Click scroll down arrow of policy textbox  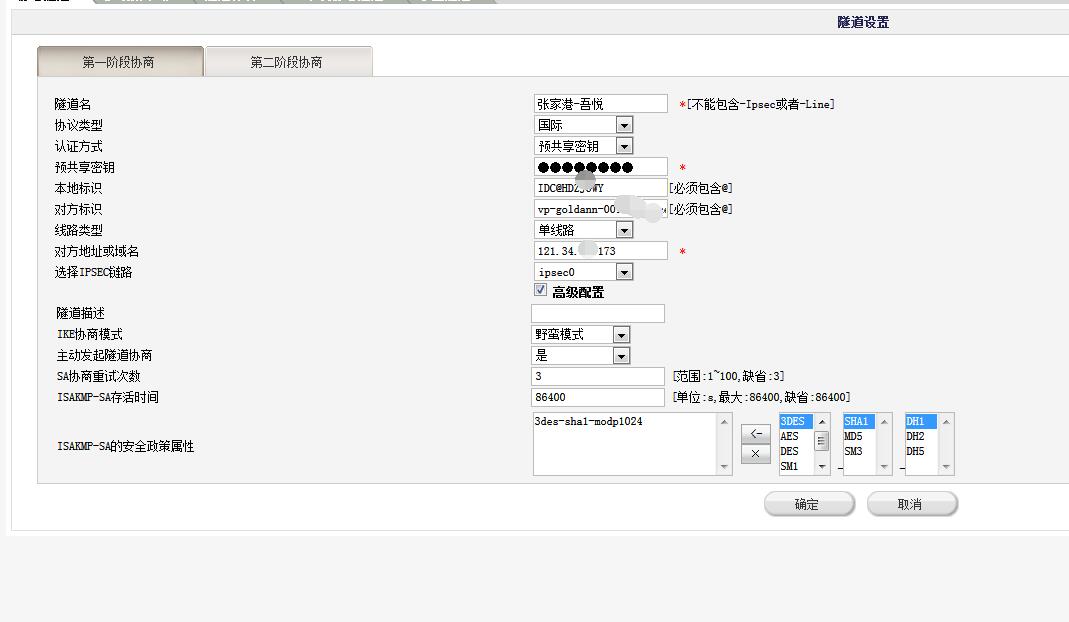tap(724, 467)
